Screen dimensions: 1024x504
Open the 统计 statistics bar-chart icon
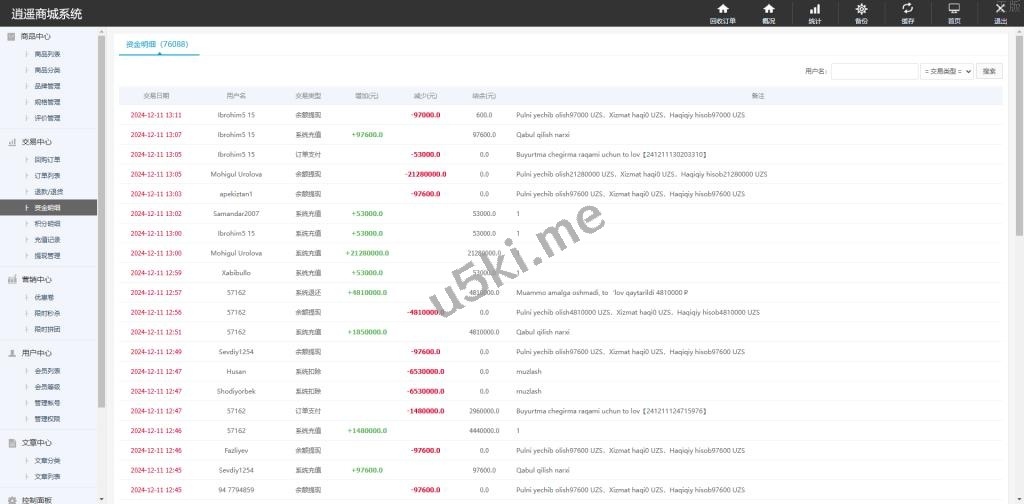coord(814,9)
